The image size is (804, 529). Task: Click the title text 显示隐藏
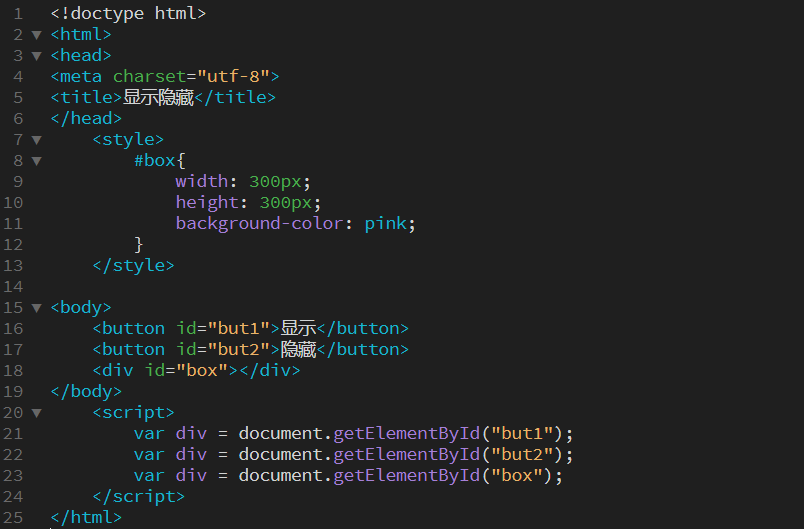158,97
